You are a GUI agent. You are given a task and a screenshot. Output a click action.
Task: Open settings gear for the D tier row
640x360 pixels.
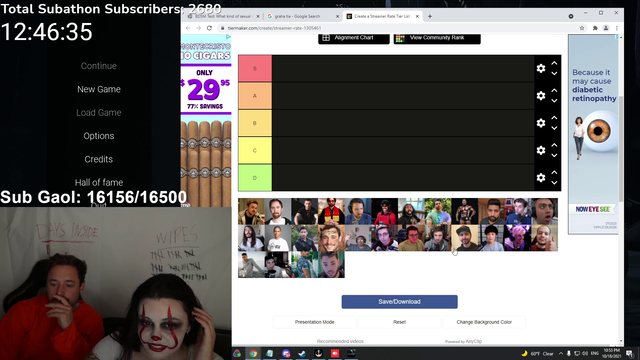coord(541,178)
